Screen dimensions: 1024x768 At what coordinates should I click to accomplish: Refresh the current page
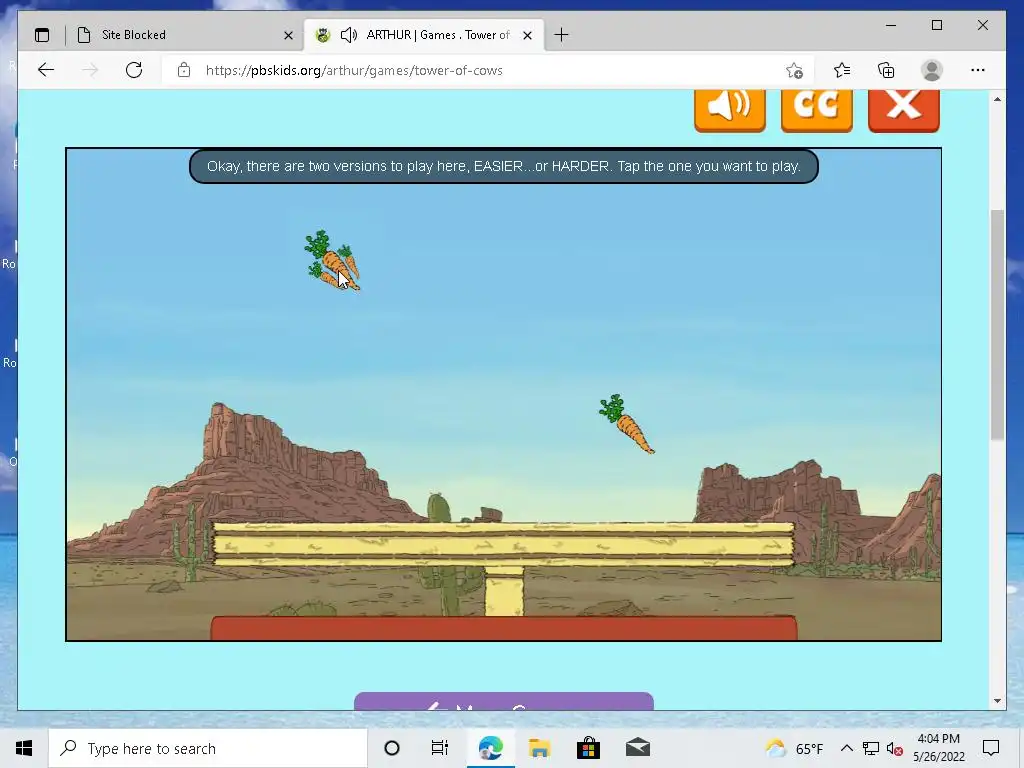coord(134,70)
